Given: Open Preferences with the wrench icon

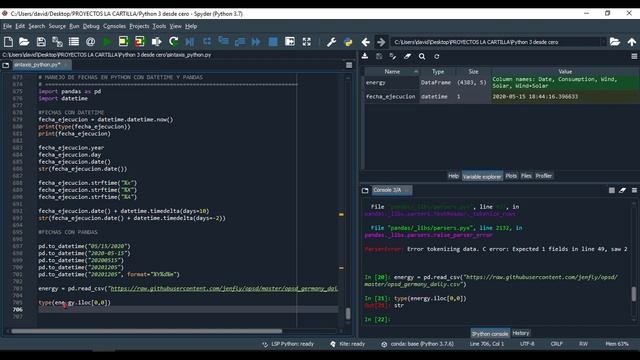Looking at the screenshot, I should (x=331, y=42).
